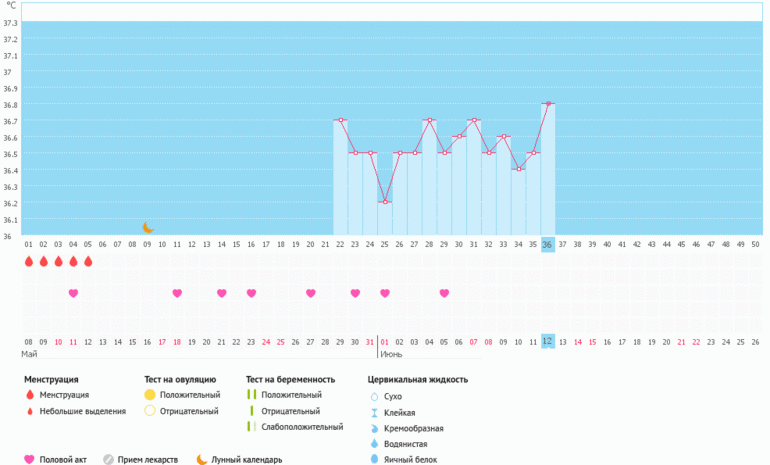Click the Прием лекарств pill icon in legend

(109, 460)
